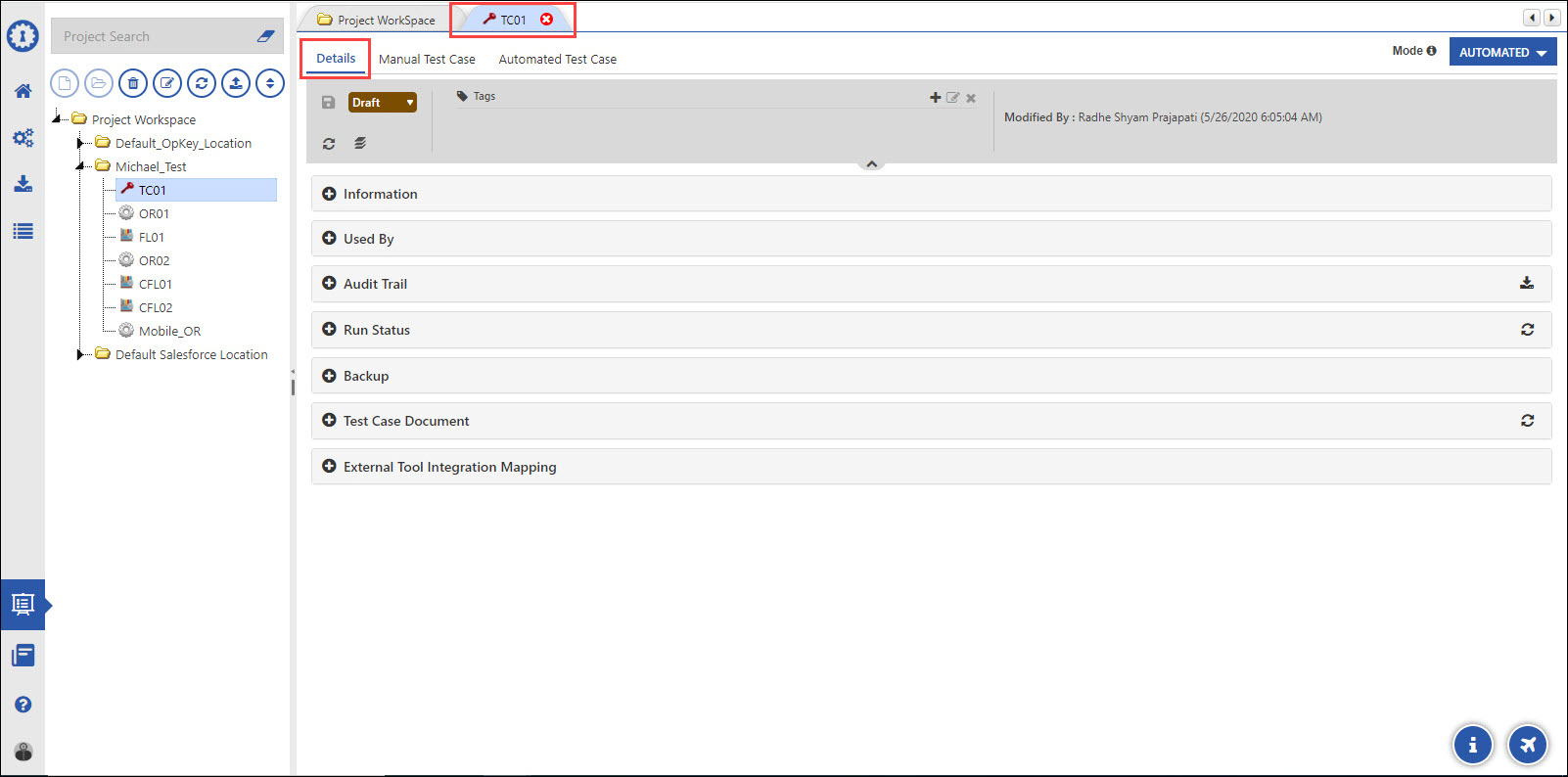Viewport: 1568px width, 777px height.
Task: Select the Project Workspace presentation sidebar icon
Action: click(x=23, y=605)
